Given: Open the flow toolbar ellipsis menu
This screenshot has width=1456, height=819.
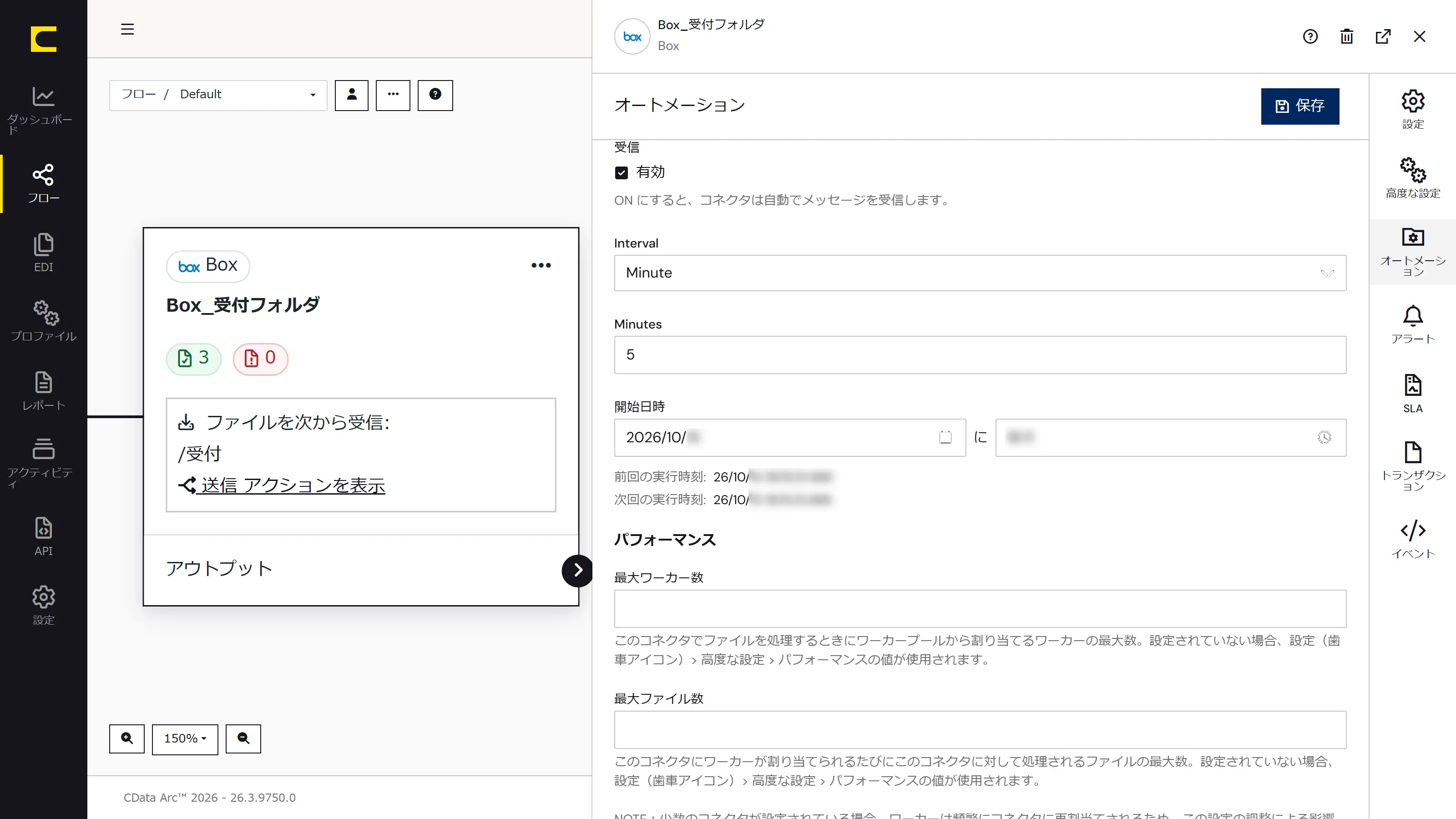Looking at the screenshot, I should 393,95.
